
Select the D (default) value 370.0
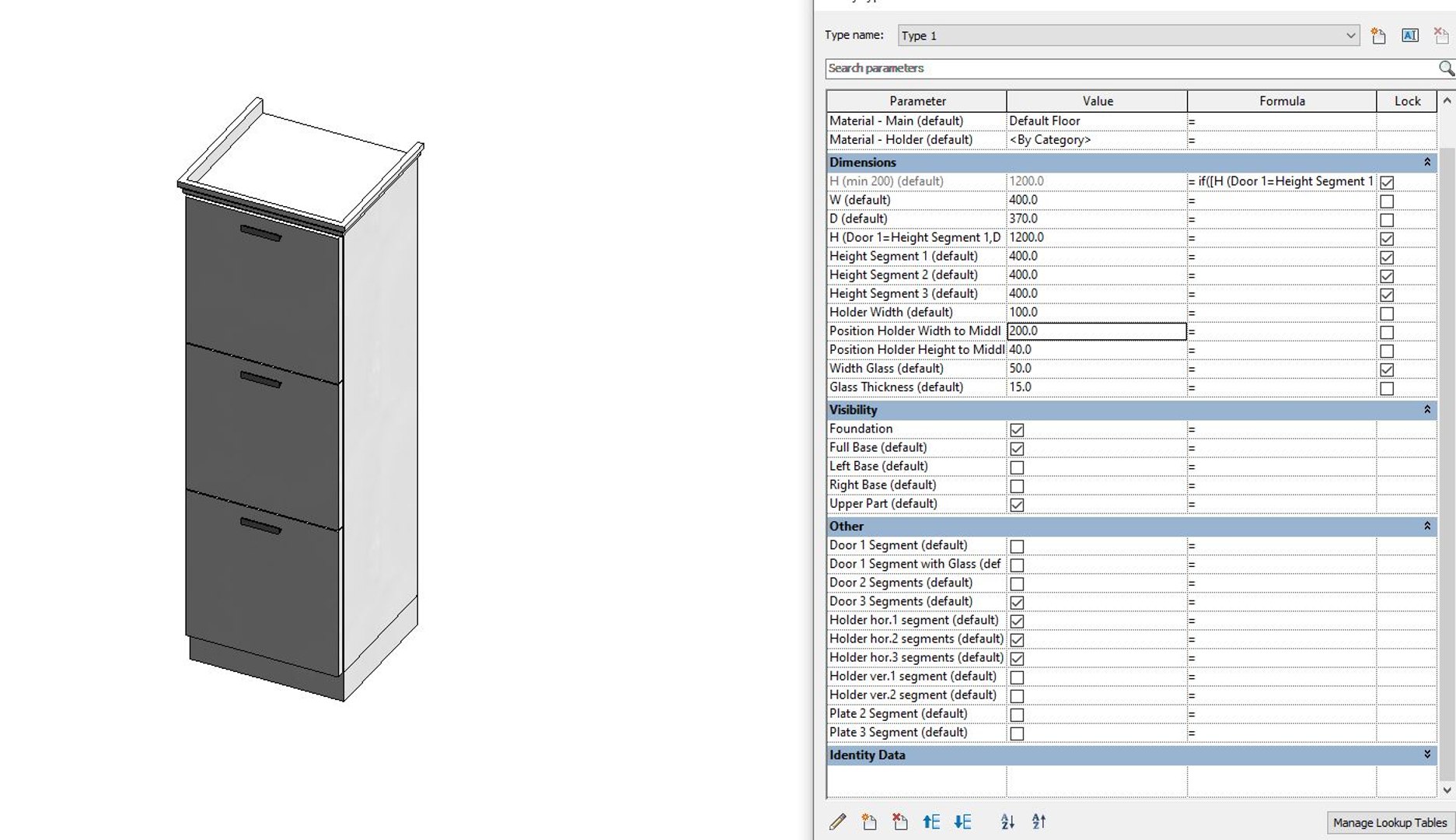pyautogui.click(x=1097, y=219)
